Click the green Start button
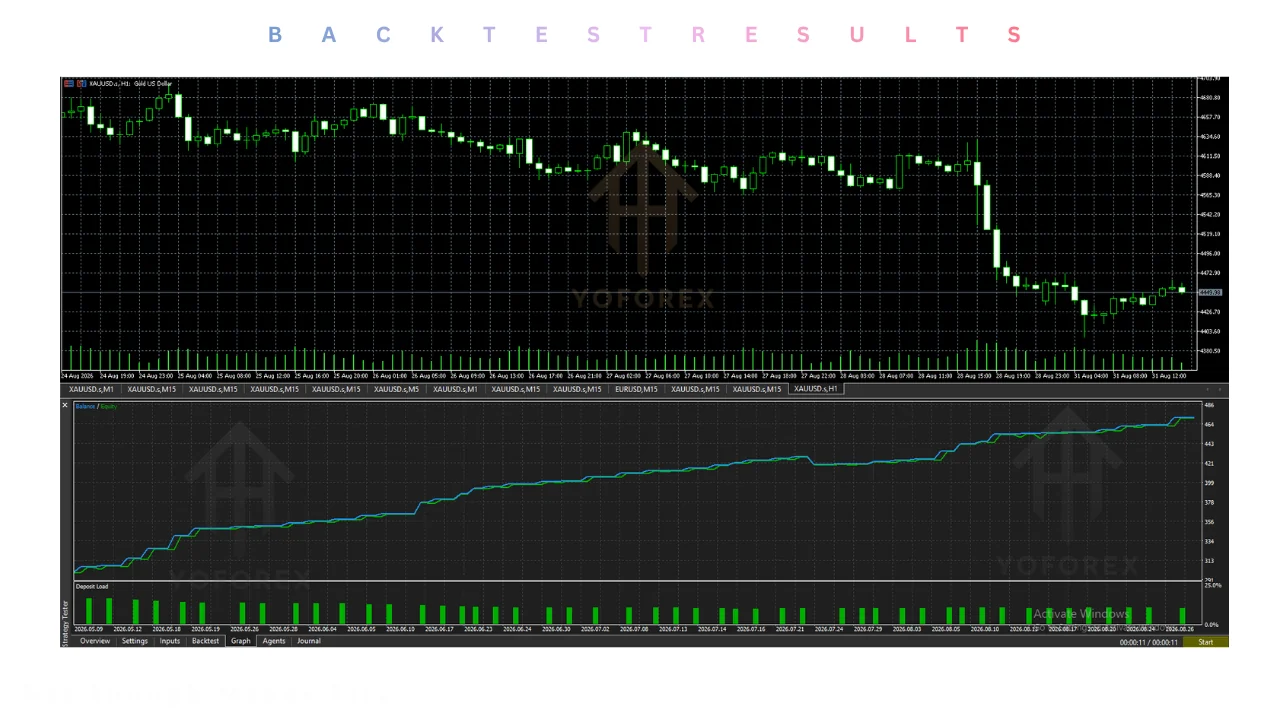The width and height of the screenshot is (1280, 720). coord(1206,642)
